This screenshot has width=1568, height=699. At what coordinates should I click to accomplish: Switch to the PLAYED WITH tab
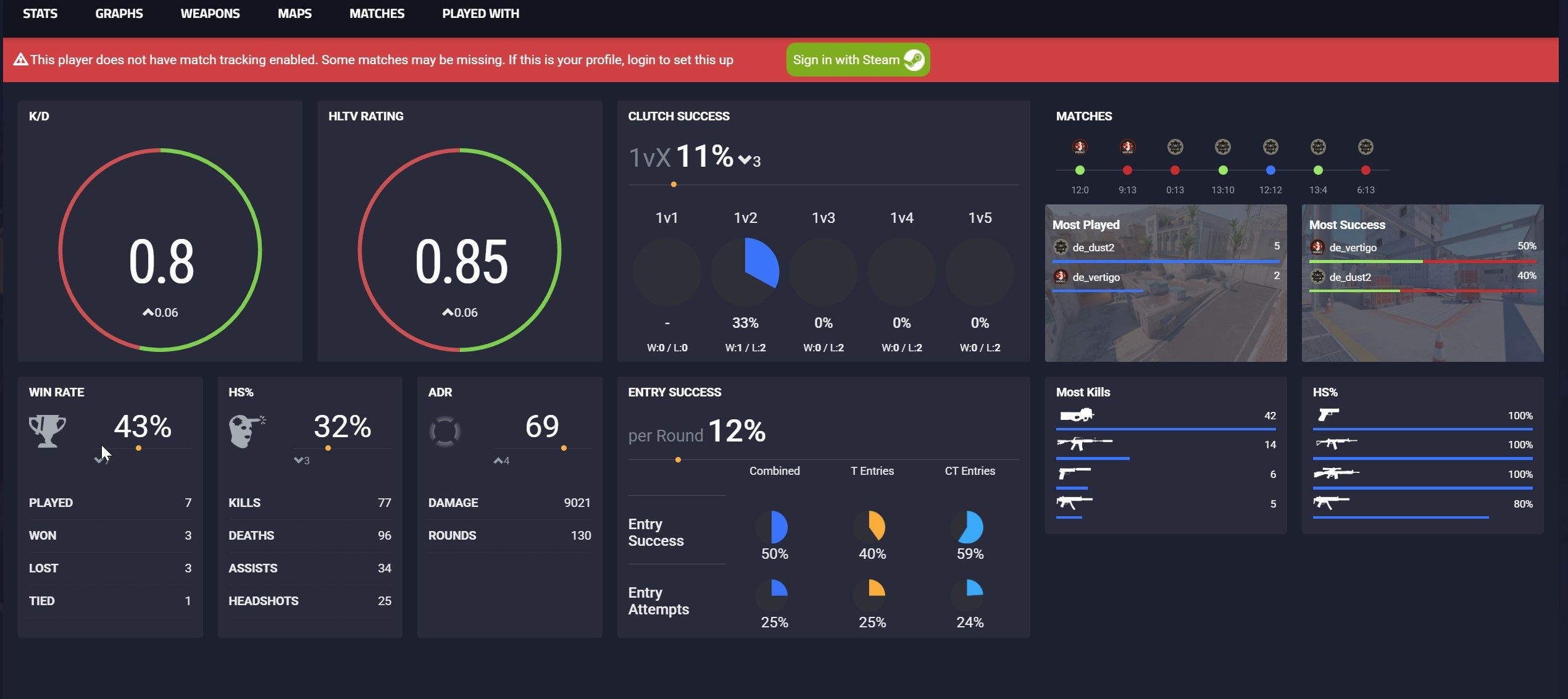click(x=480, y=14)
